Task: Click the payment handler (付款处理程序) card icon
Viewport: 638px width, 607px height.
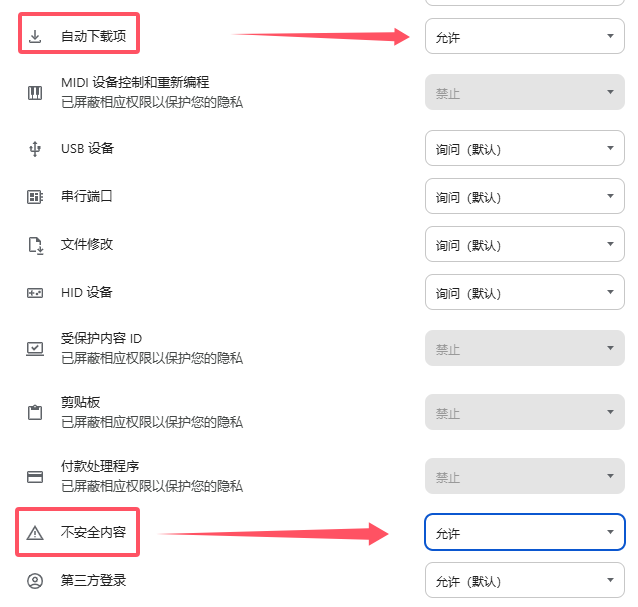Action: click(35, 477)
